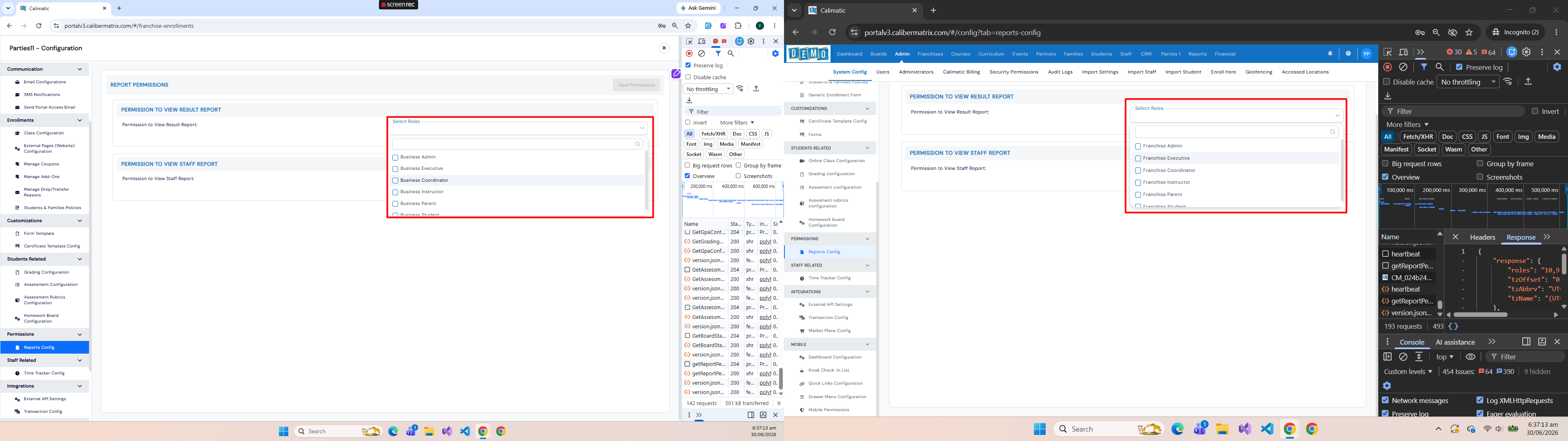This screenshot has height=441, width=1568.
Task: Toggle filter funnel in right dark DevTools
Action: point(1424,67)
